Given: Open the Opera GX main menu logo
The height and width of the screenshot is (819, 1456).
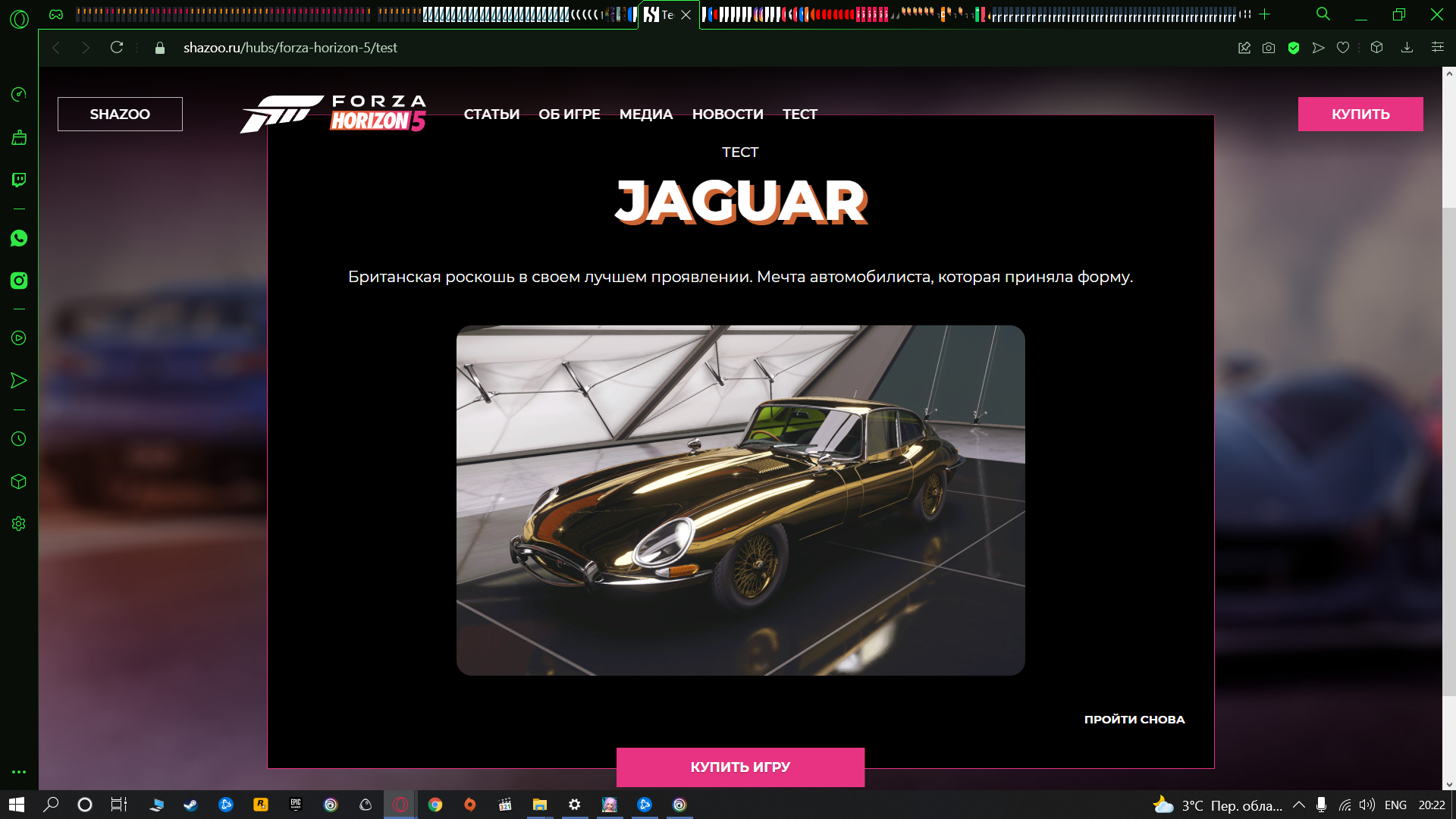Looking at the screenshot, I should coord(19,19).
